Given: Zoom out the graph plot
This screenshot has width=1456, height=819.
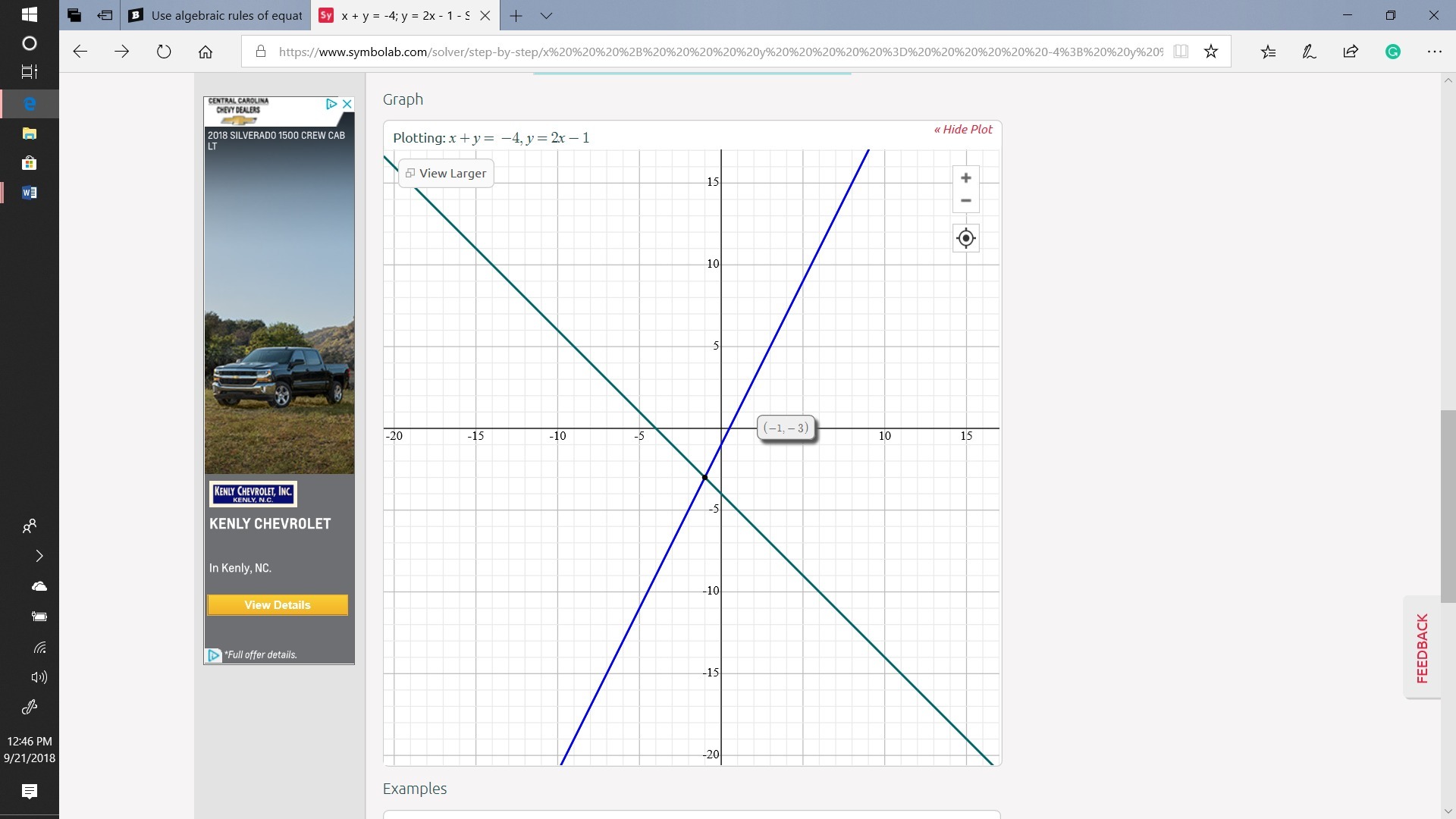Looking at the screenshot, I should pos(965,201).
